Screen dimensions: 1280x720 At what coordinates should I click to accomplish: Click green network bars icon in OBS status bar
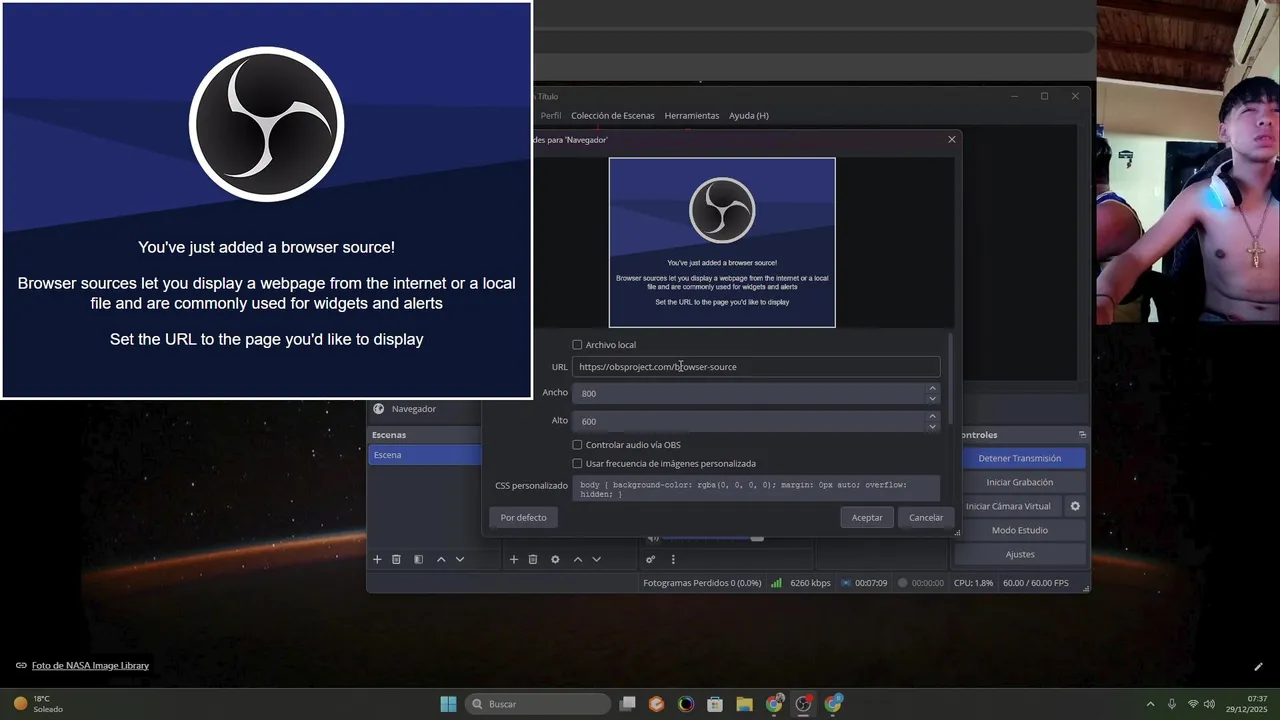pos(776,583)
